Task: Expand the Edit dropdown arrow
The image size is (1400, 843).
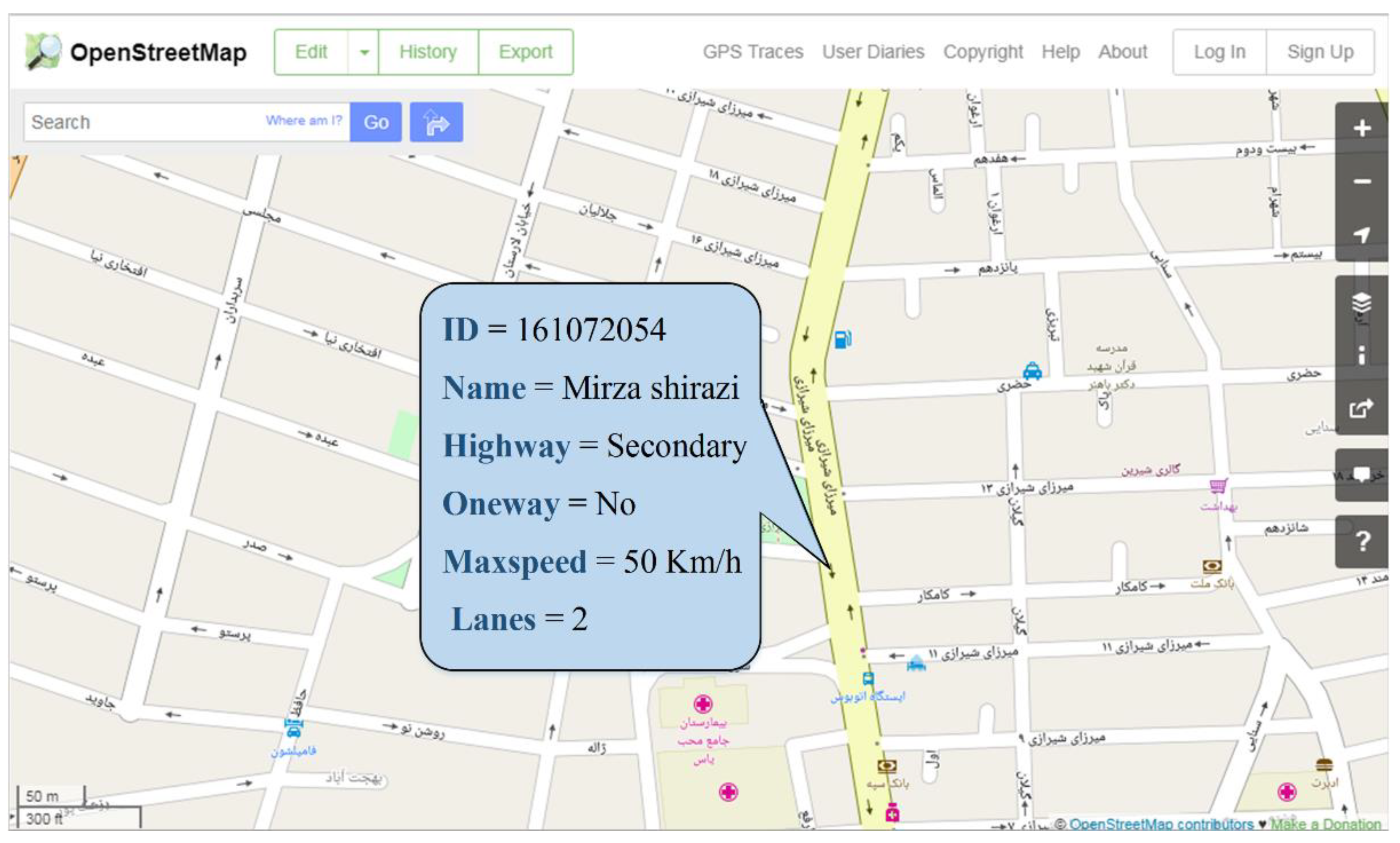Action: [363, 52]
